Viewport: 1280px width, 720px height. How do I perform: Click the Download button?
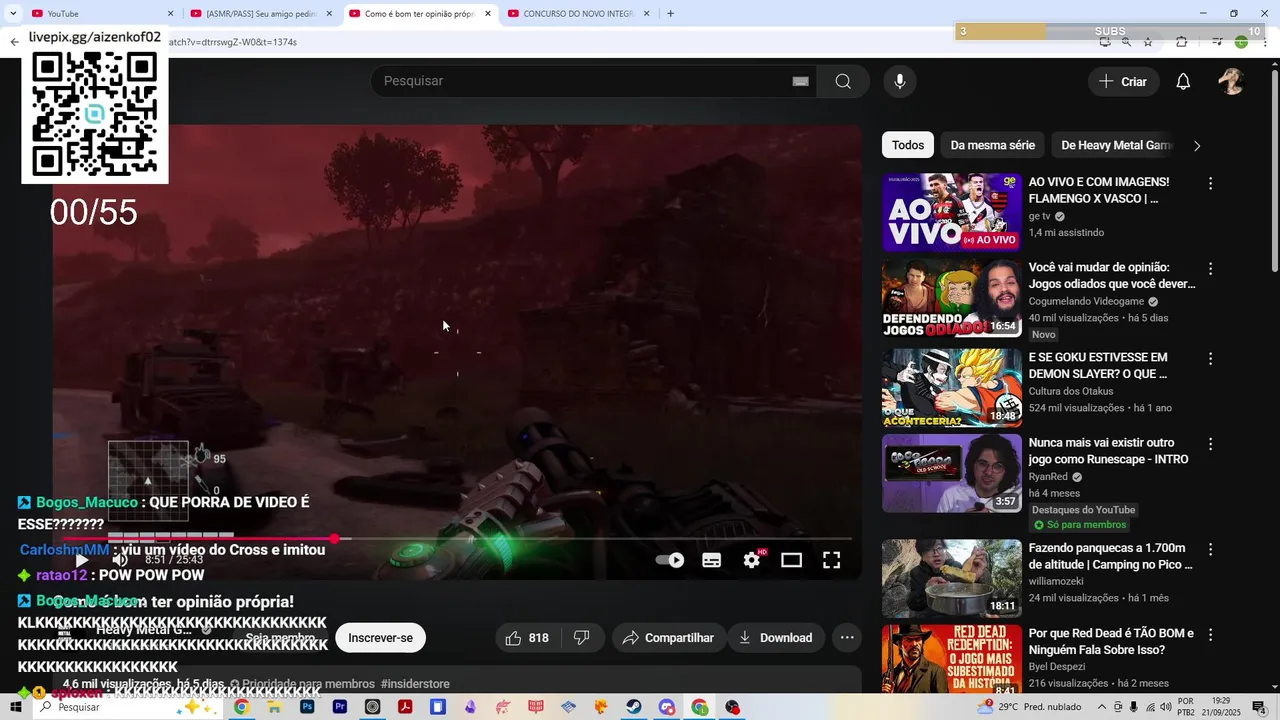point(775,638)
